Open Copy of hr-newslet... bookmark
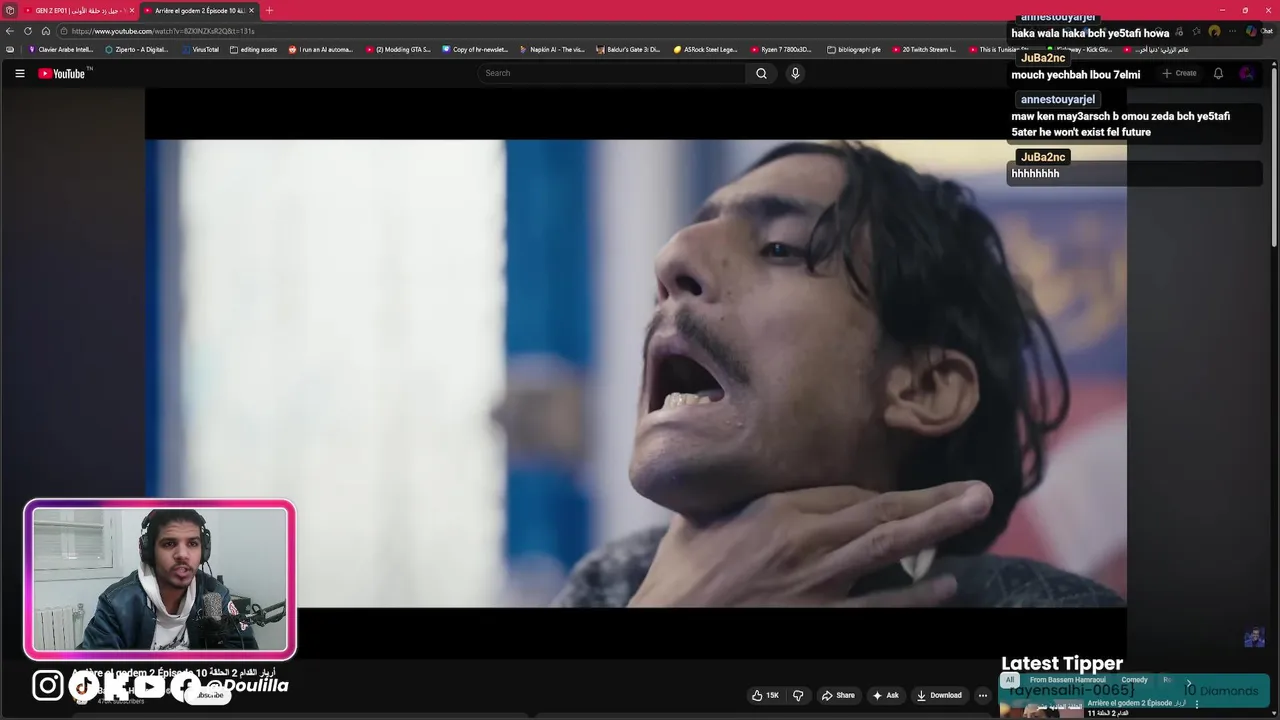 [475, 49]
